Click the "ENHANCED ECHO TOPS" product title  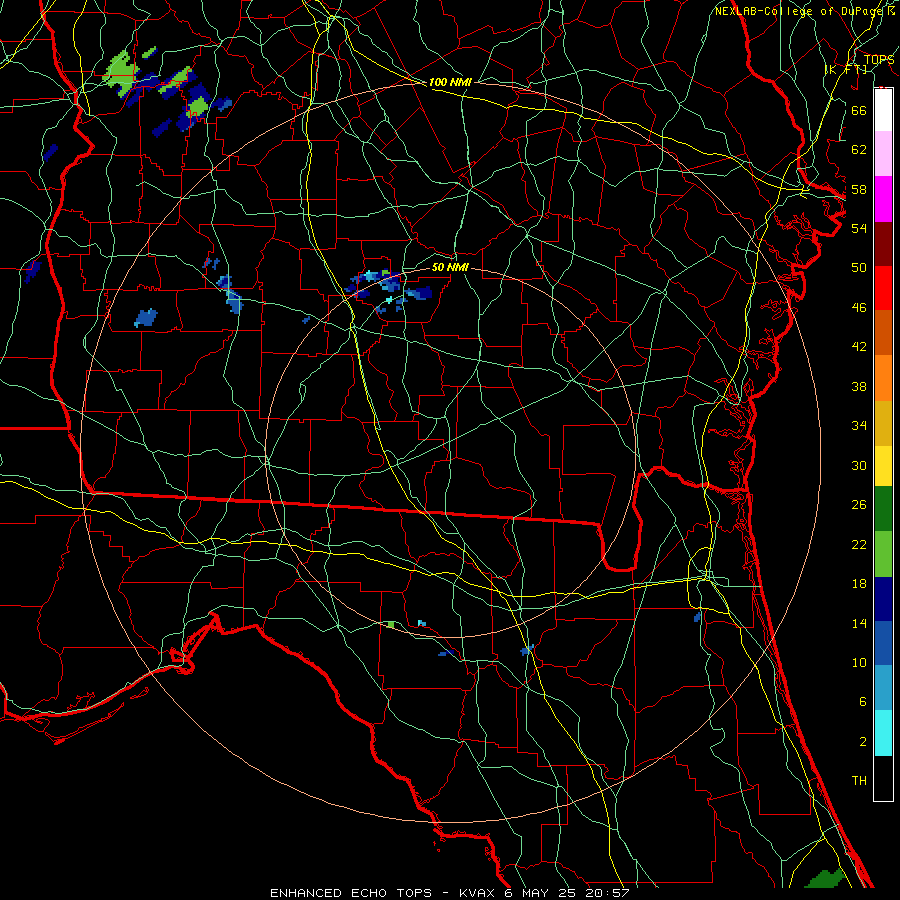click(x=351, y=893)
